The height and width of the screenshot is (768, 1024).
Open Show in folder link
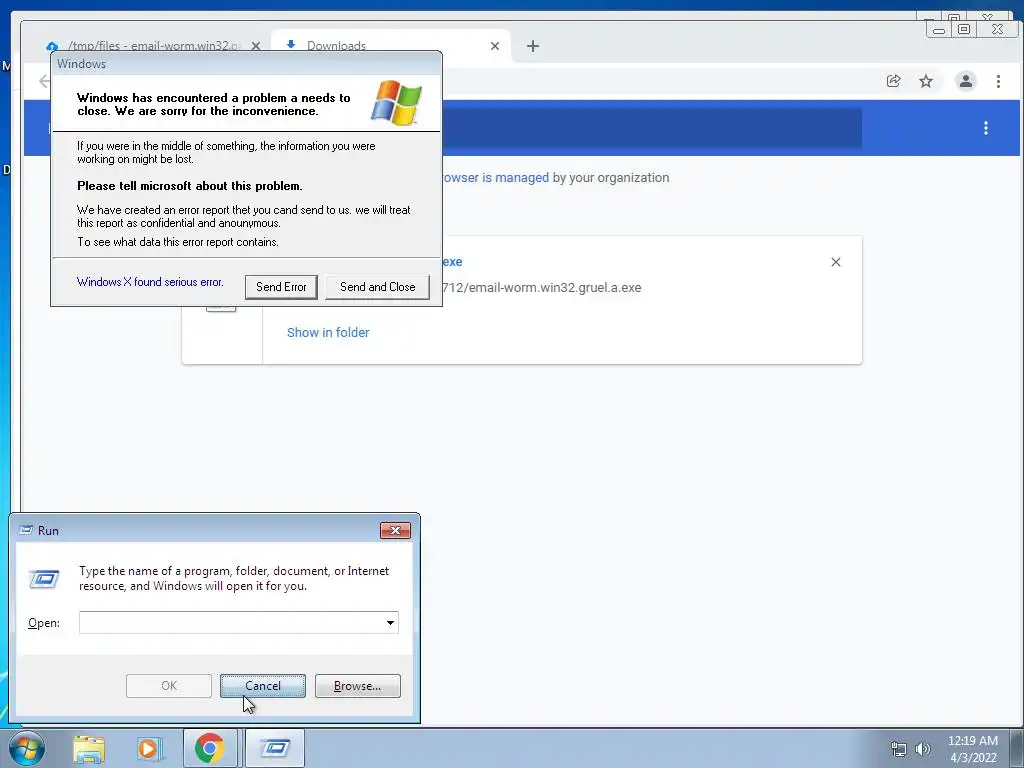328,332
